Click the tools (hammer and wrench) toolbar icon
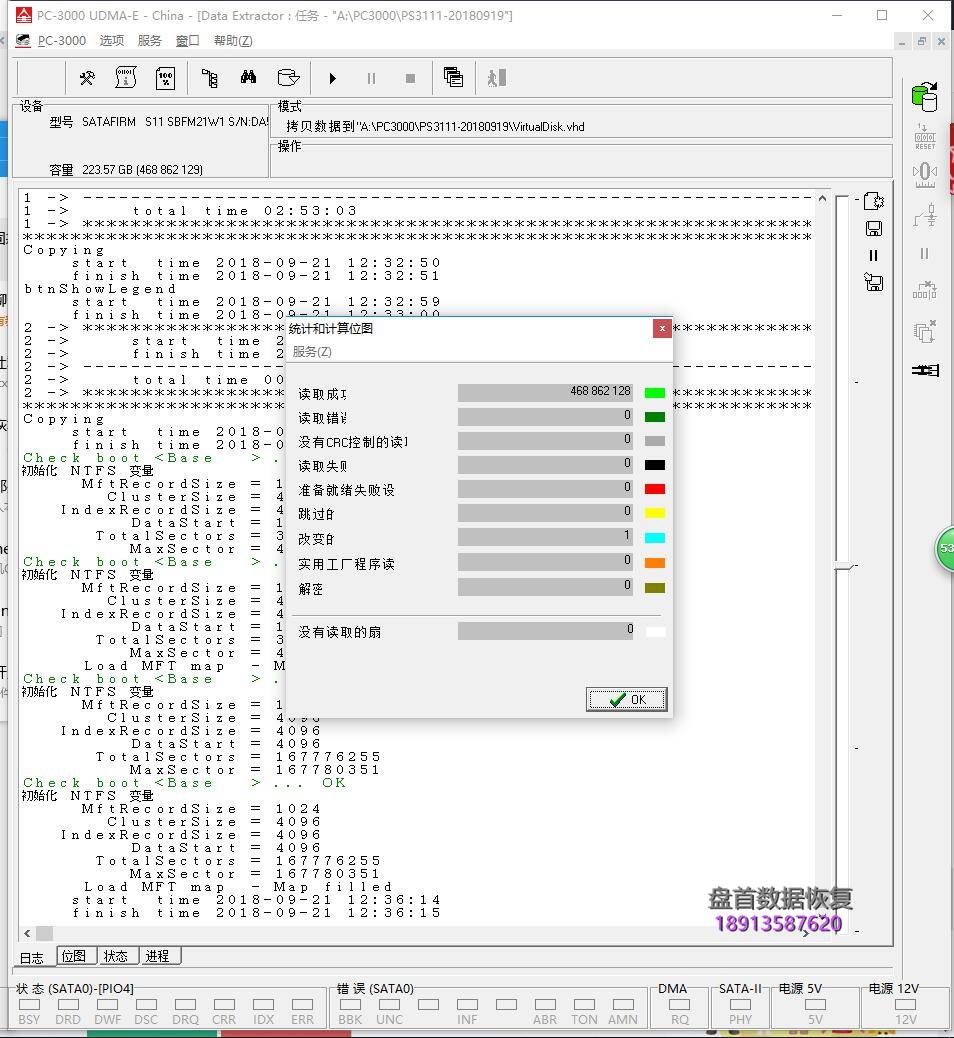Image resolution: width=954 pixels, height=1038 pixels. click(87, 77)
